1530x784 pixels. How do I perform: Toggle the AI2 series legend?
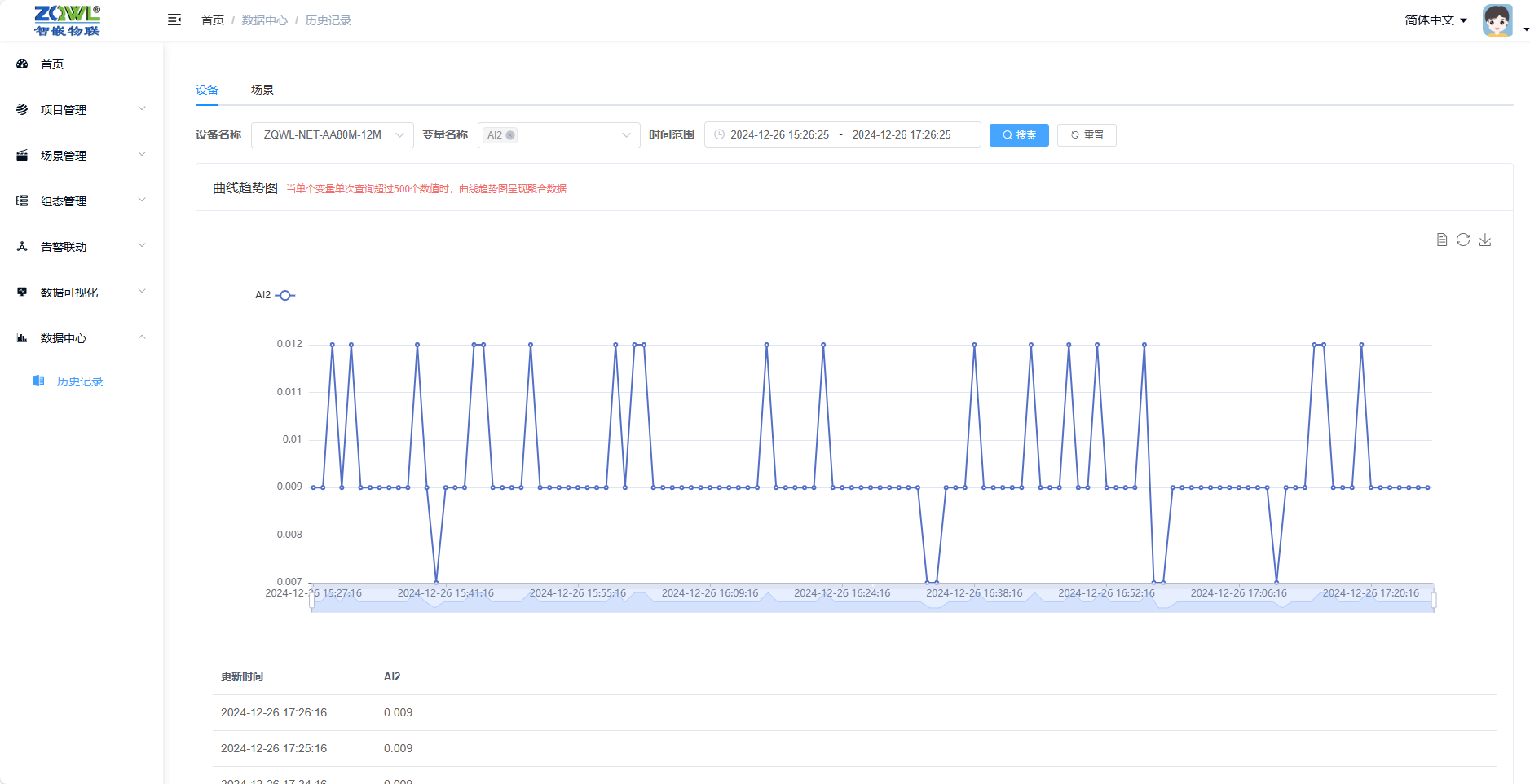coord(276,295)
